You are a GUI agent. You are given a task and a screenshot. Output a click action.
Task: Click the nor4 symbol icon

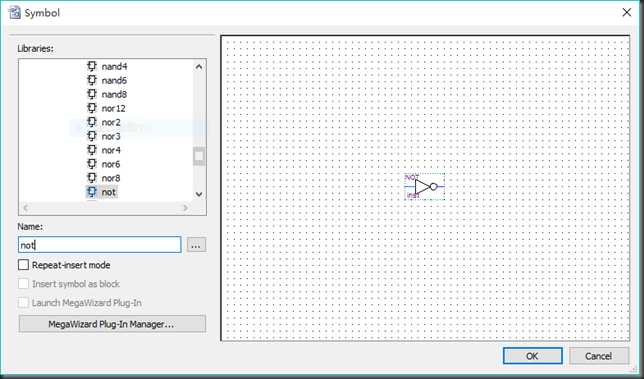click(92, 150)
